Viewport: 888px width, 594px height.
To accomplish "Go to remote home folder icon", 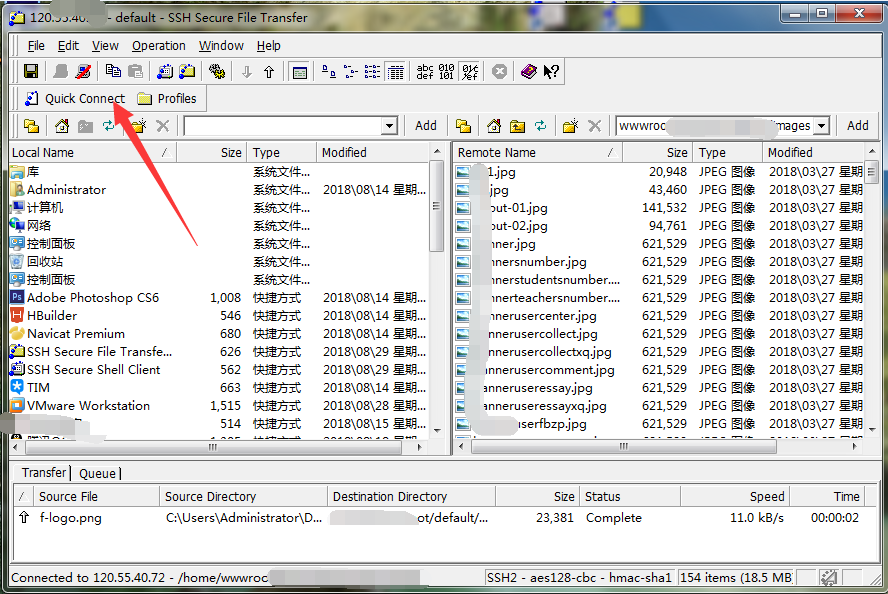I will [494, 126].
